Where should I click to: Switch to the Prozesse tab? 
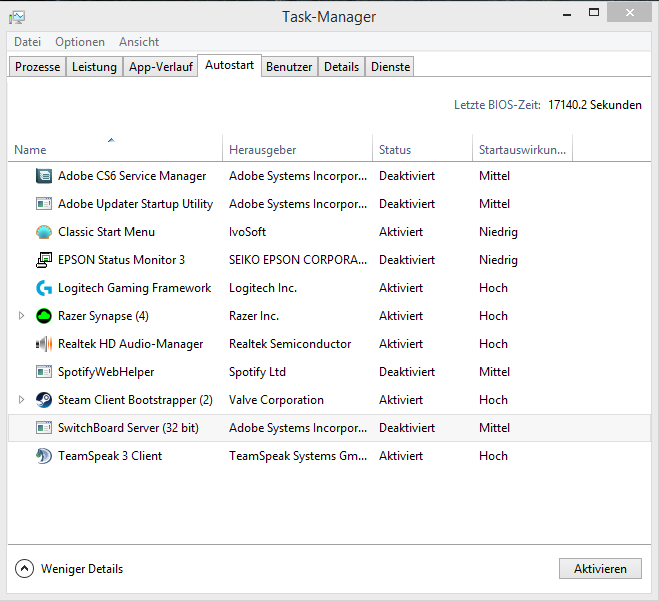pyautogui.click(x=37, y=67)
